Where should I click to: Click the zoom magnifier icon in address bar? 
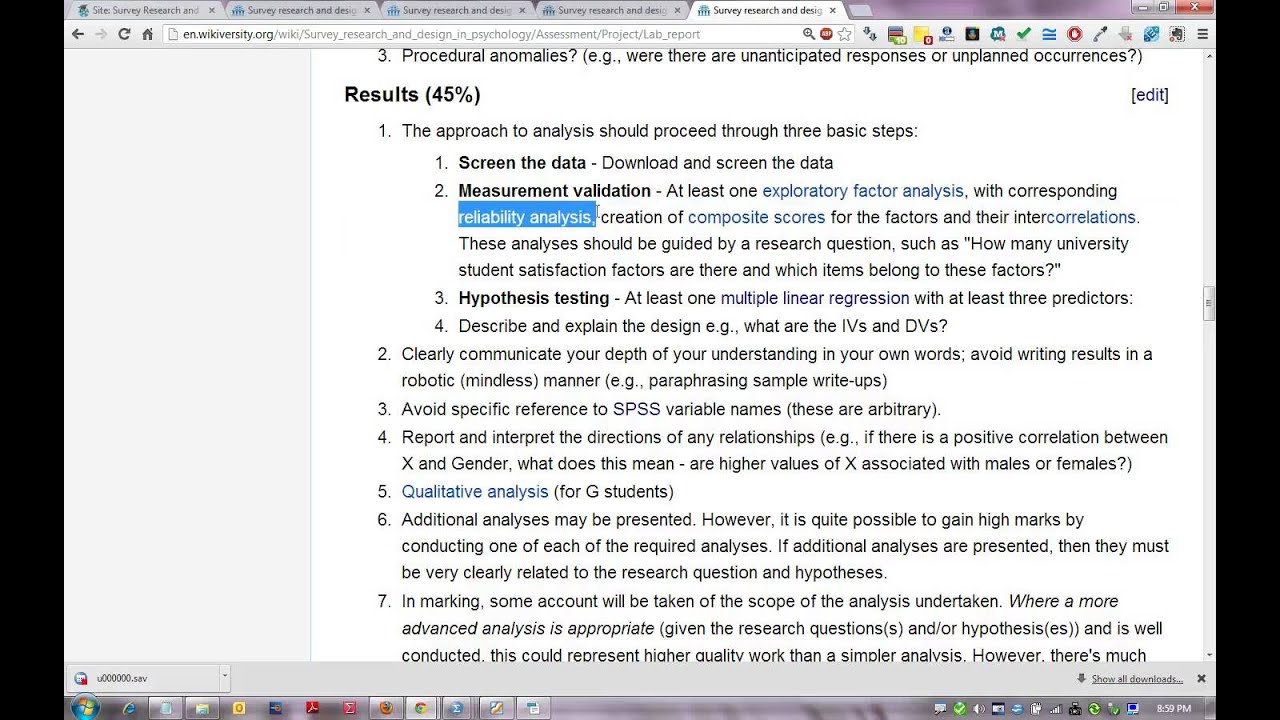(809, 34)
